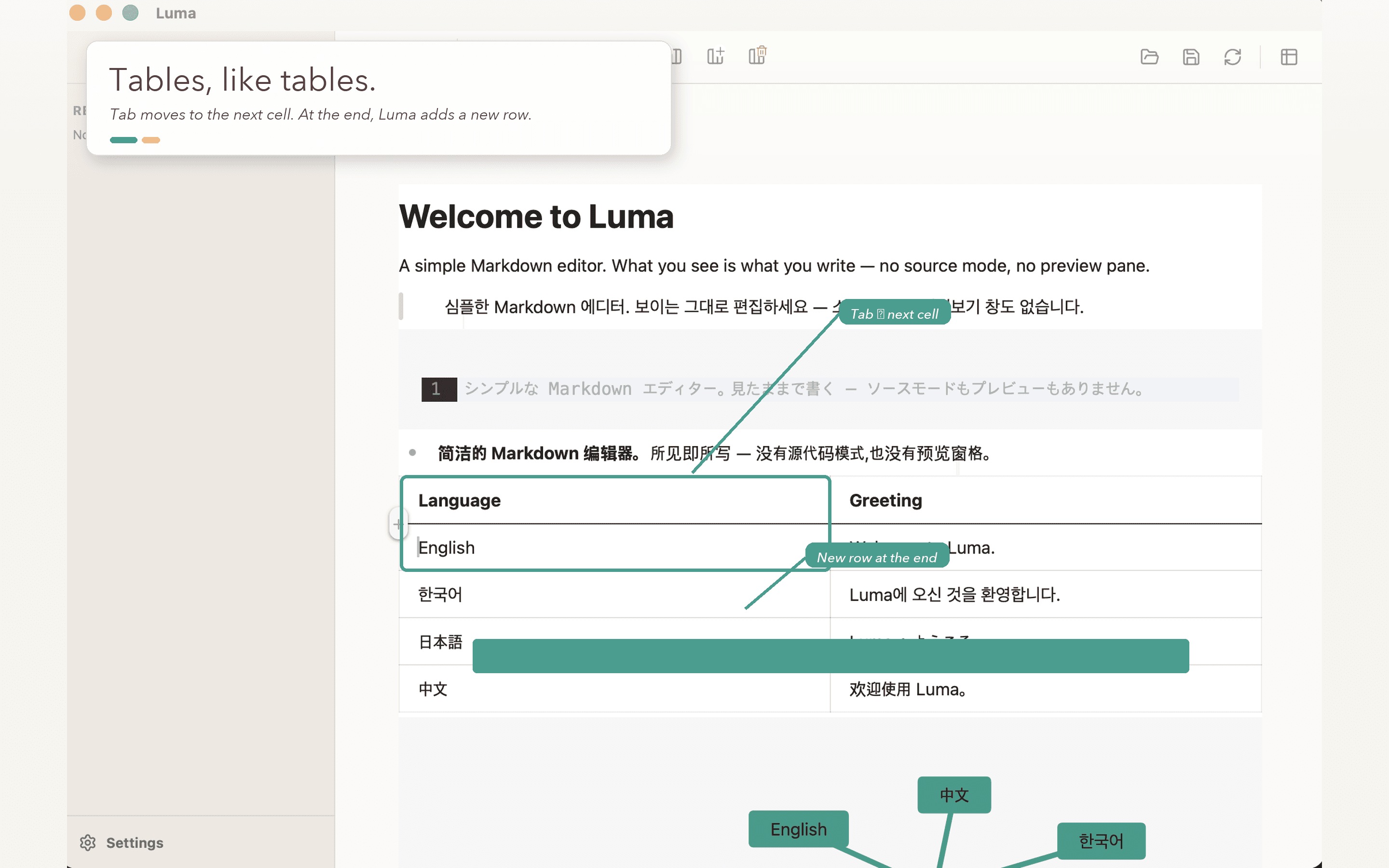Click the Settings gear icon
This screenshot has height=868, width=1389.
[x=88, y=842]
